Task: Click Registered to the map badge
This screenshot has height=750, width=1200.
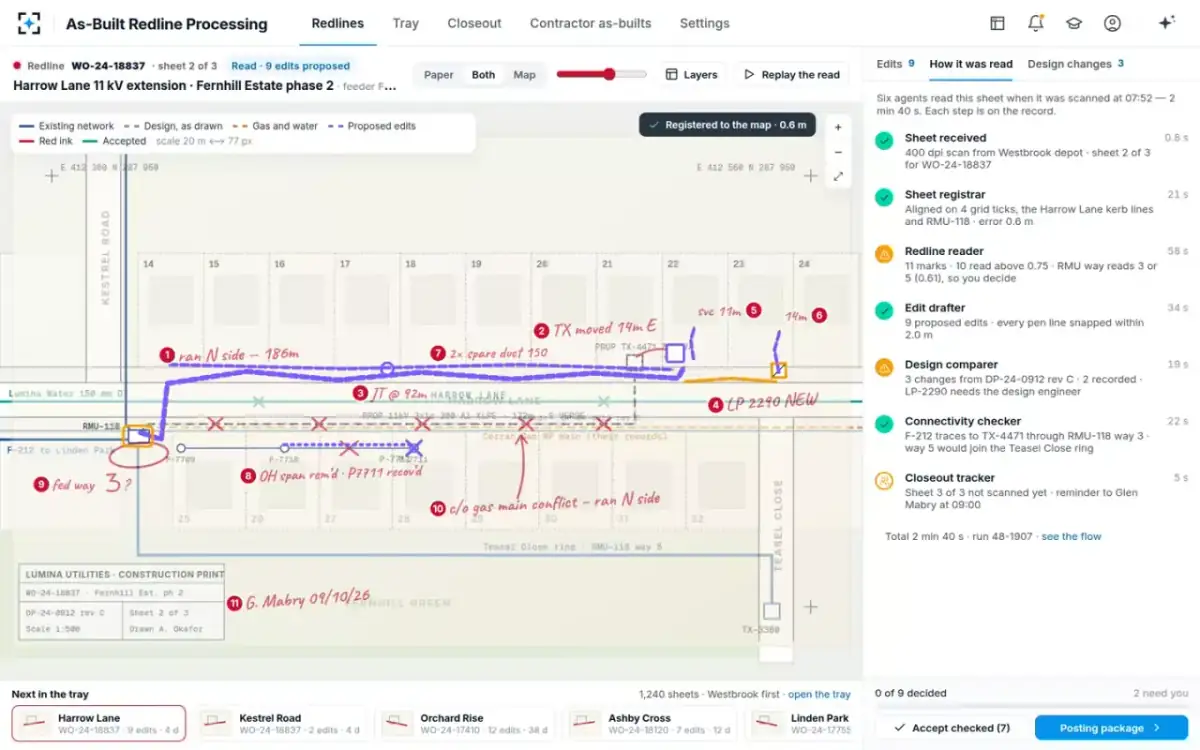Action: [x=728, y=125]
